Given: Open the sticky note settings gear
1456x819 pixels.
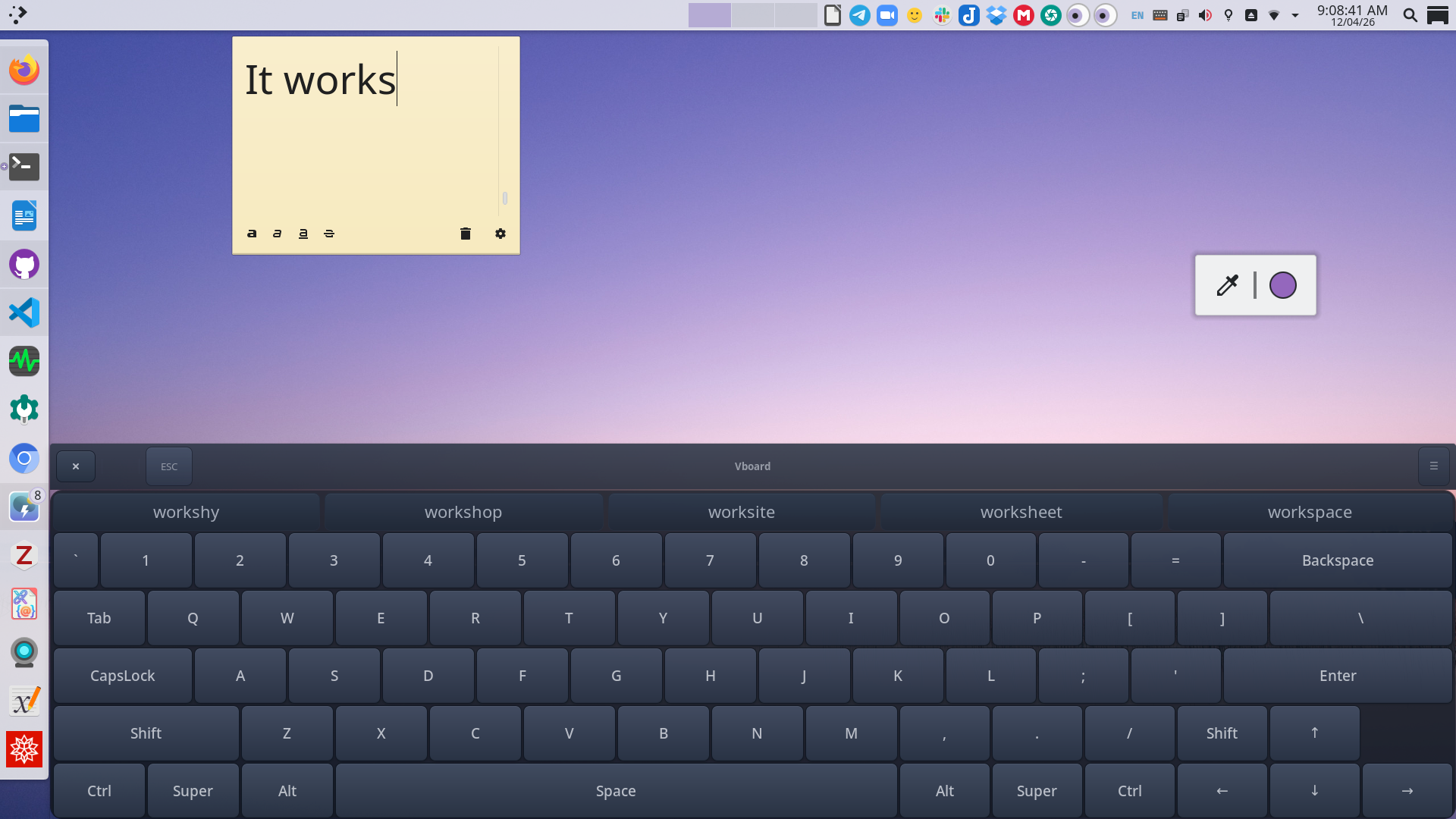Looking at the screenshot, I should 500,234.
